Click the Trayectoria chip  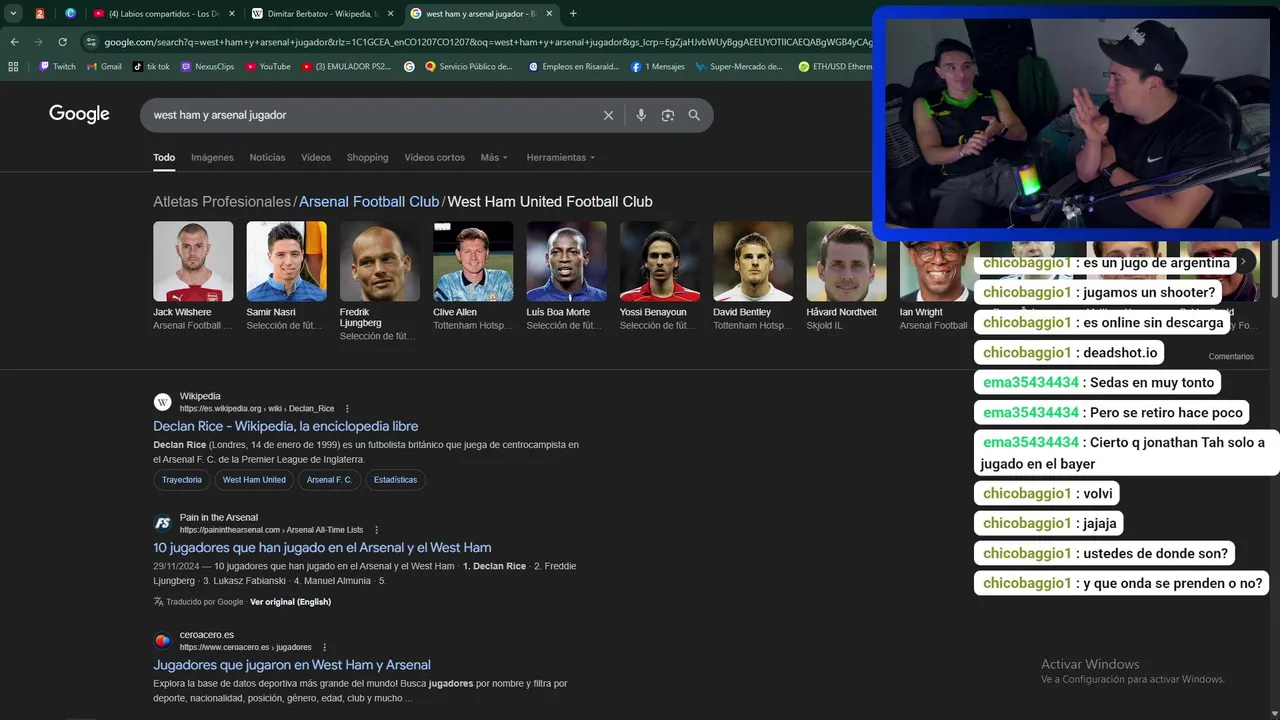point(182,480)
